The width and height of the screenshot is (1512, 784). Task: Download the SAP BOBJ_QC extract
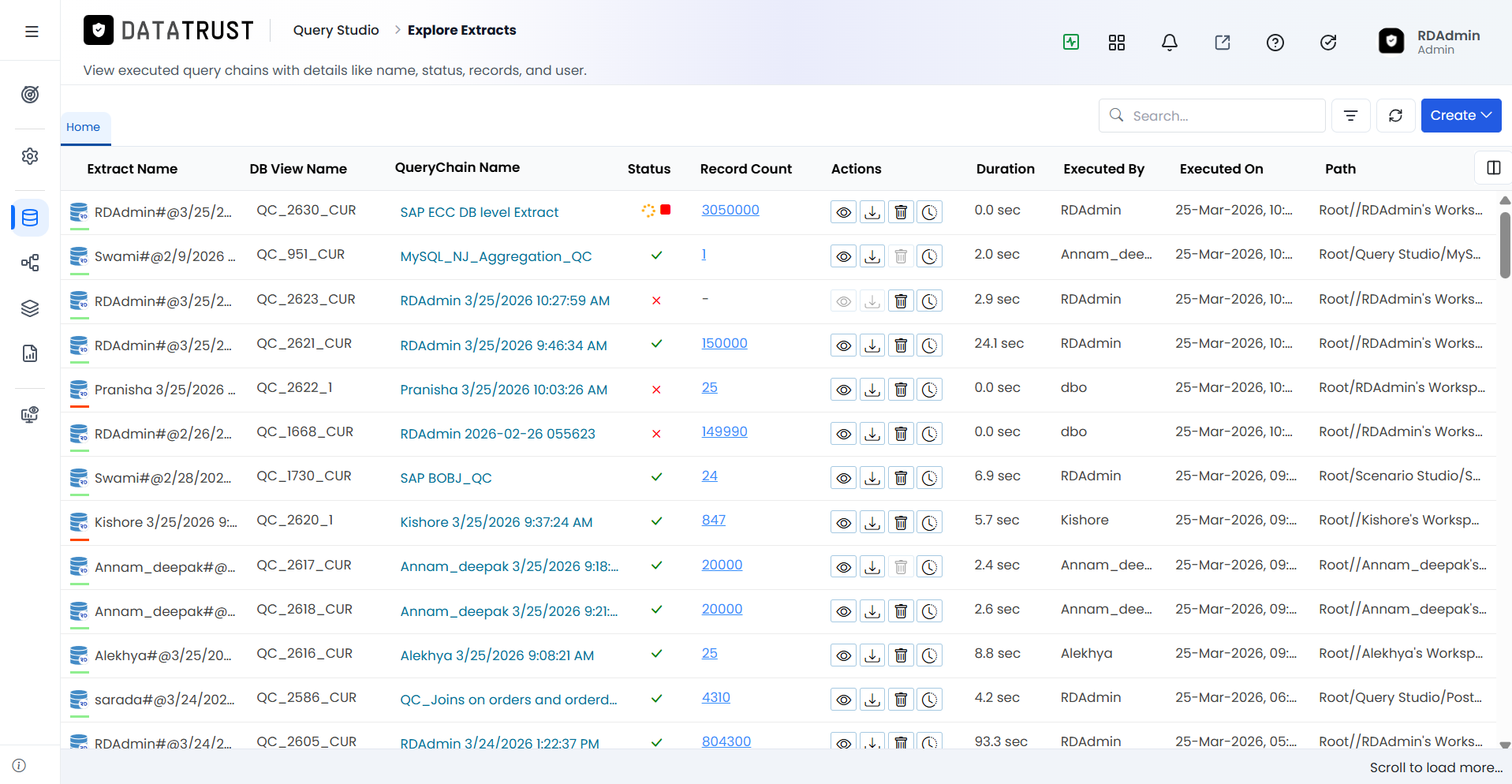click(872, 478)
